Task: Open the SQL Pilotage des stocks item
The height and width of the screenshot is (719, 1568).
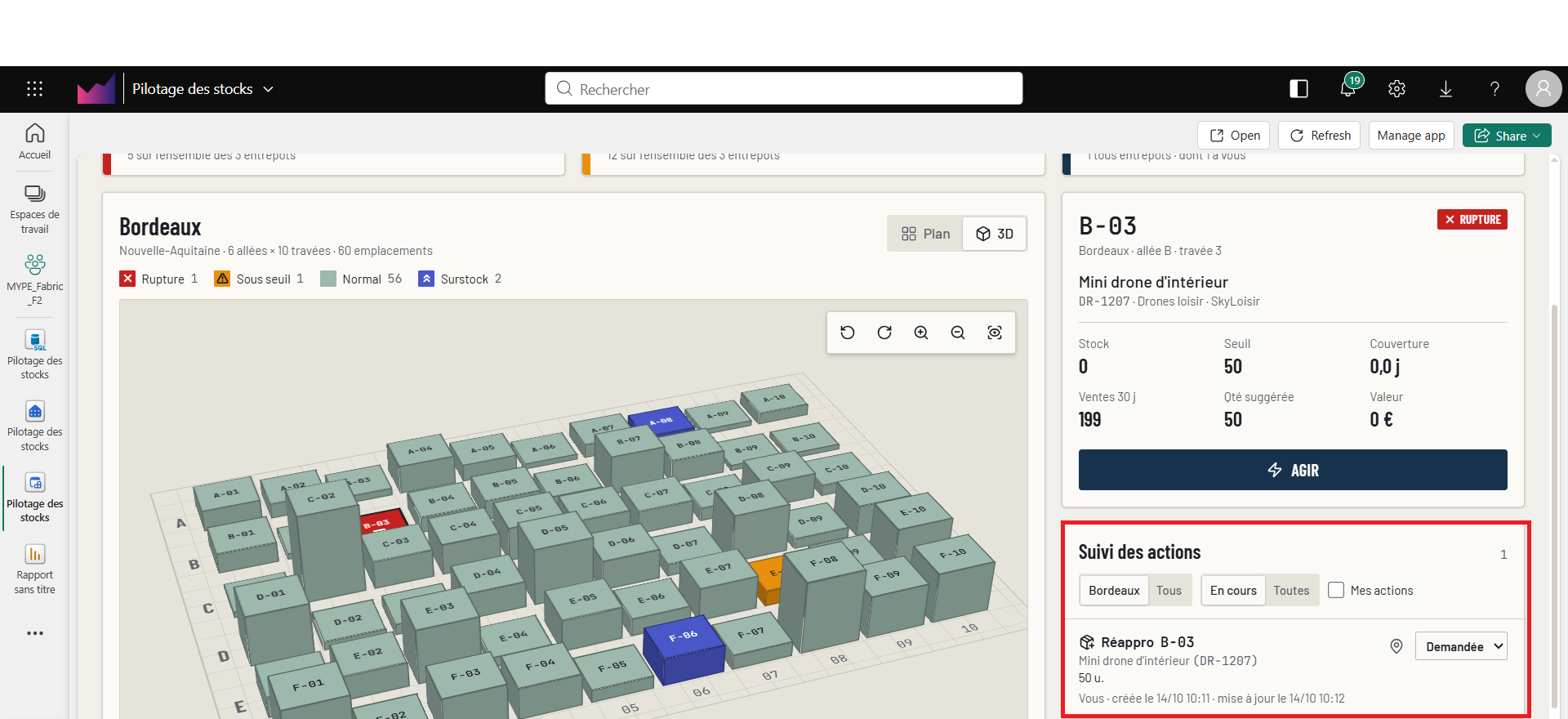Action: [x=34, y=354]
